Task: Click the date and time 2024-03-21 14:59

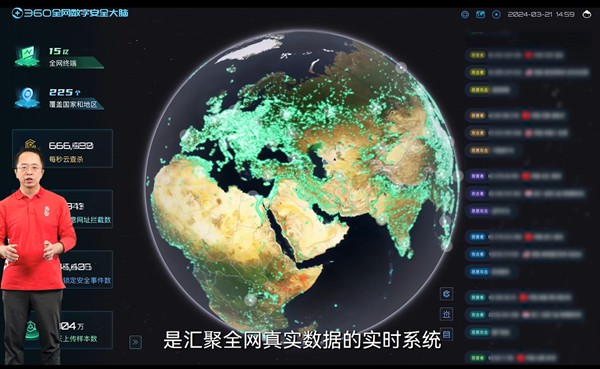Action: click(x=541, y=15)
